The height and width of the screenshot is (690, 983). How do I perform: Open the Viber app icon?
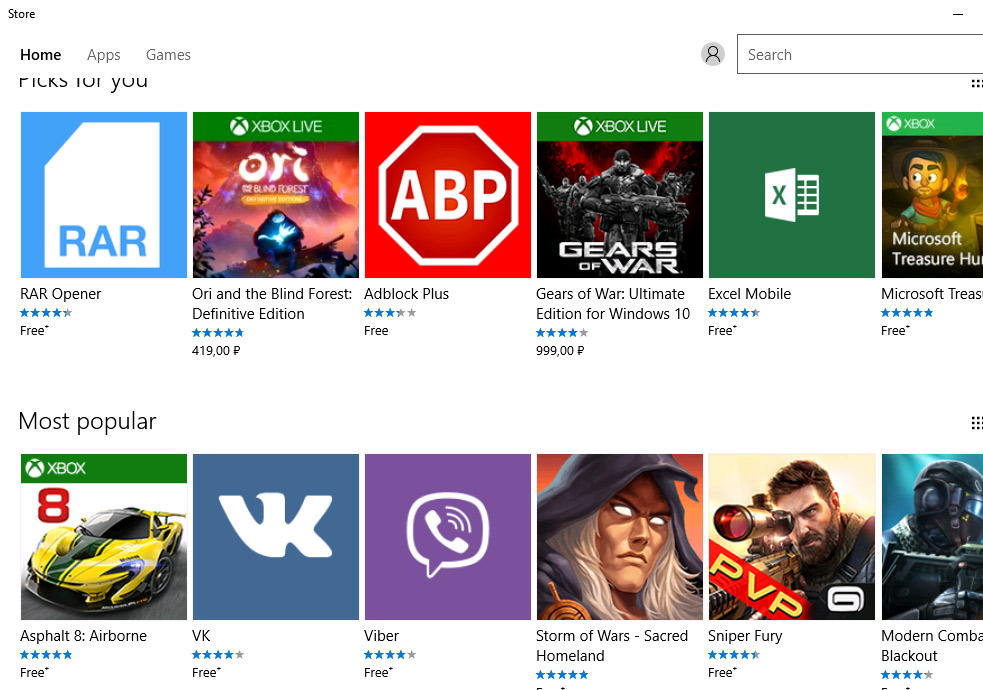(448, 537)
